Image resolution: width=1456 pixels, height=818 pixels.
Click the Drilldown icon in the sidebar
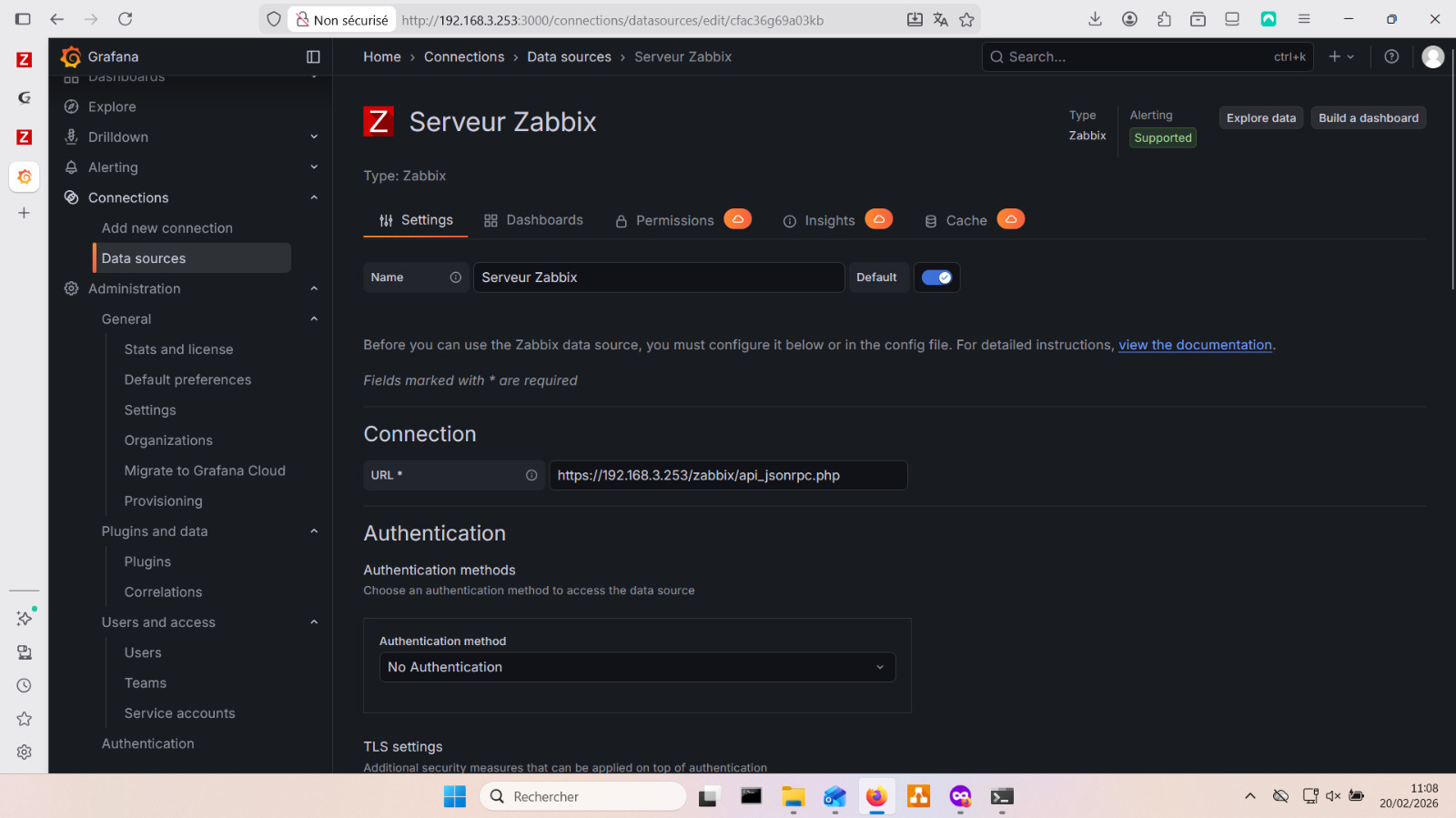(x=71, y=136)
